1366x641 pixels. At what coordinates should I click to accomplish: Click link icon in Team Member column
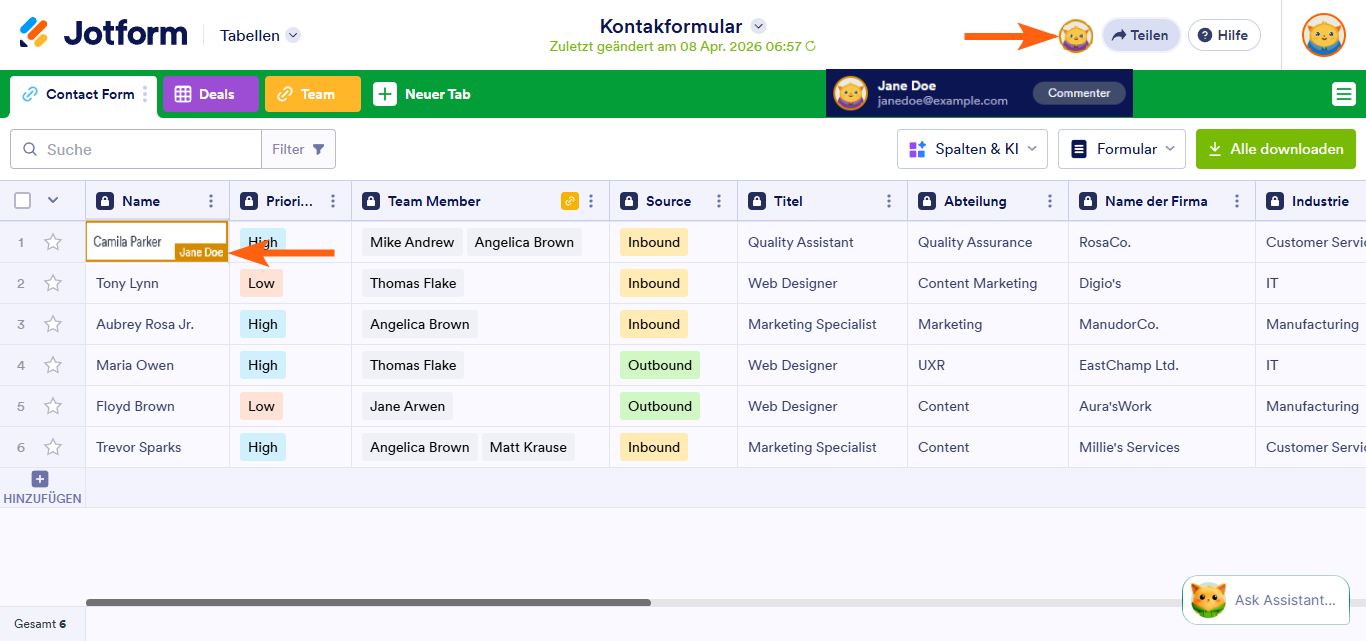[x=570, y=201]
